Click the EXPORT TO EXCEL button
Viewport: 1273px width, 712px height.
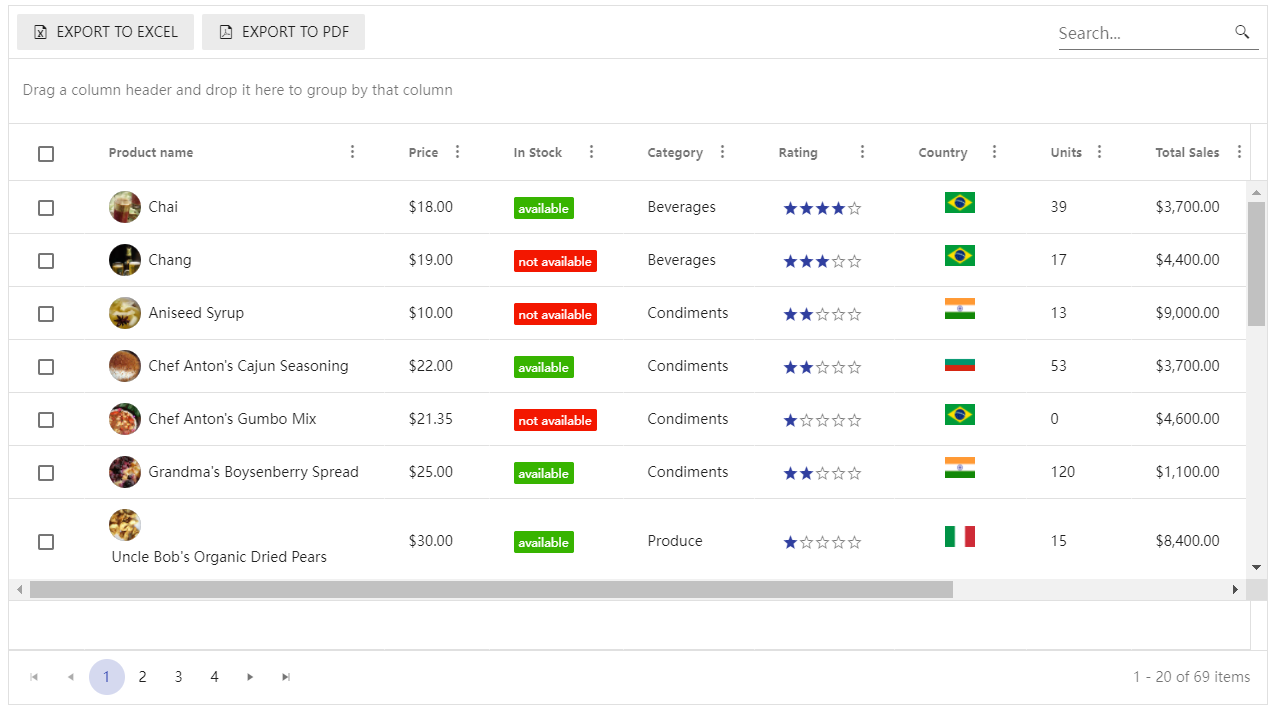pyautogui.click(x=105, y=31)
